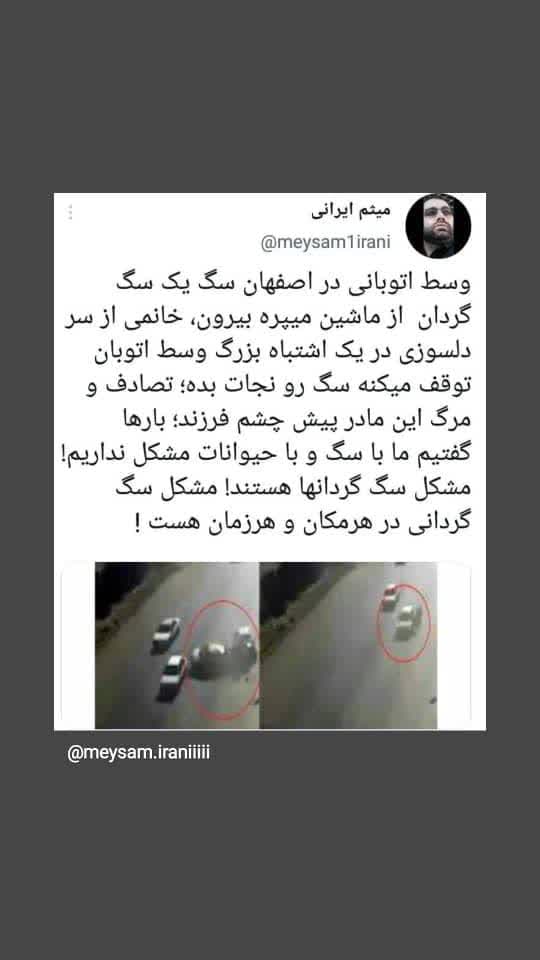Screen dimensions: 540x960
Task: Click the @meysam1irani handle
Action: pos(326,243)
